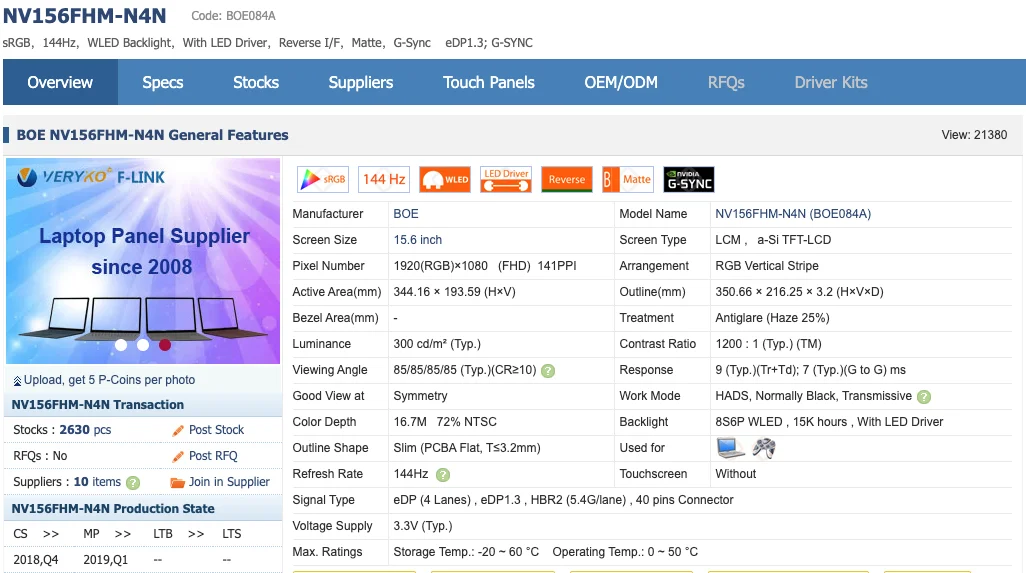Click the LCM, a-Si TFT-LCD screen type value
The image size is (1026, 573).
point(773,240)
